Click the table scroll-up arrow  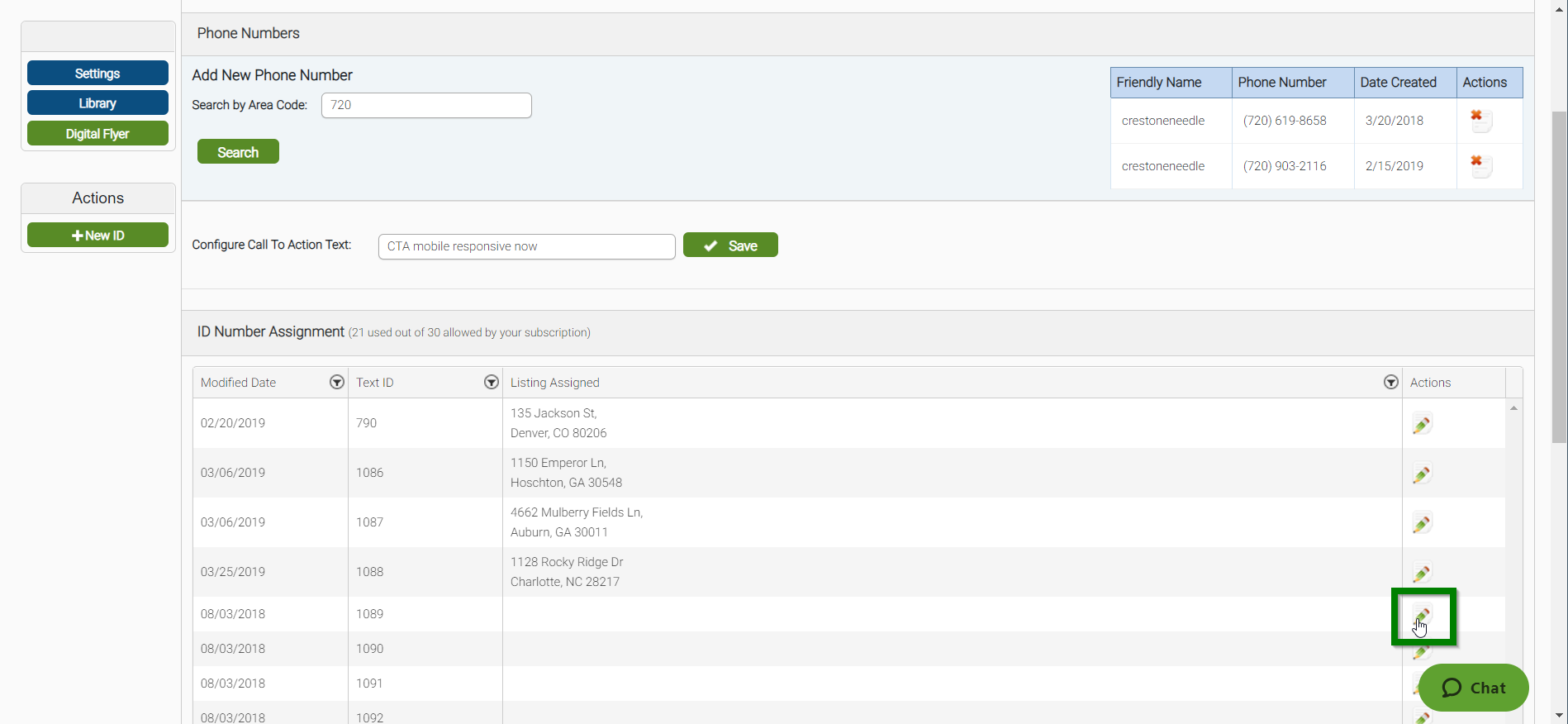click(1513, 408)
